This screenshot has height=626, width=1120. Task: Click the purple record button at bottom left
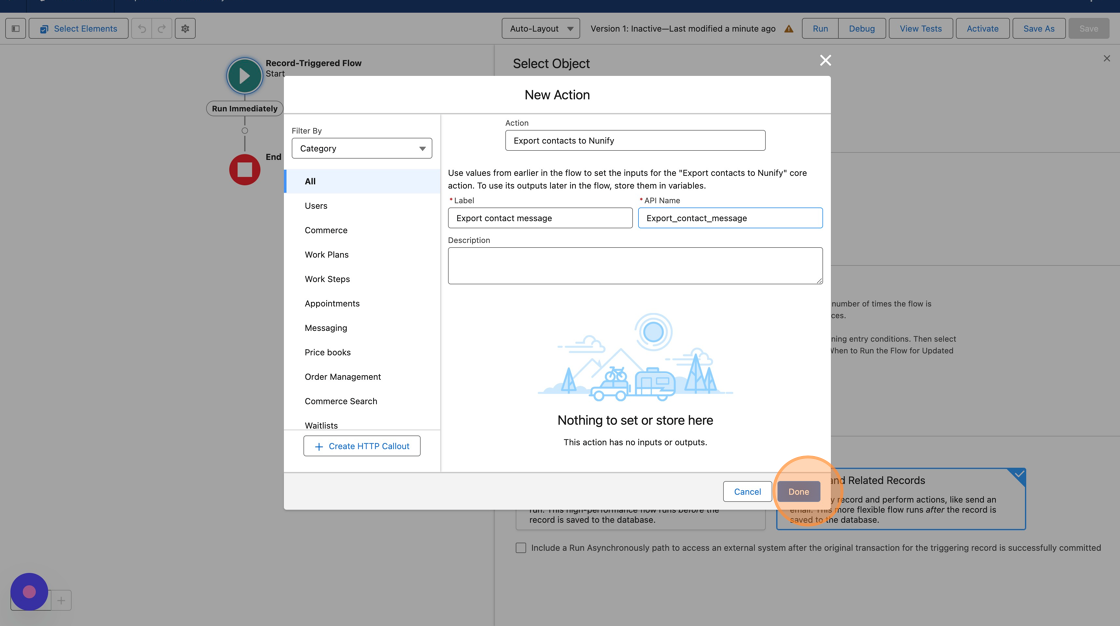tap(29, 592)
